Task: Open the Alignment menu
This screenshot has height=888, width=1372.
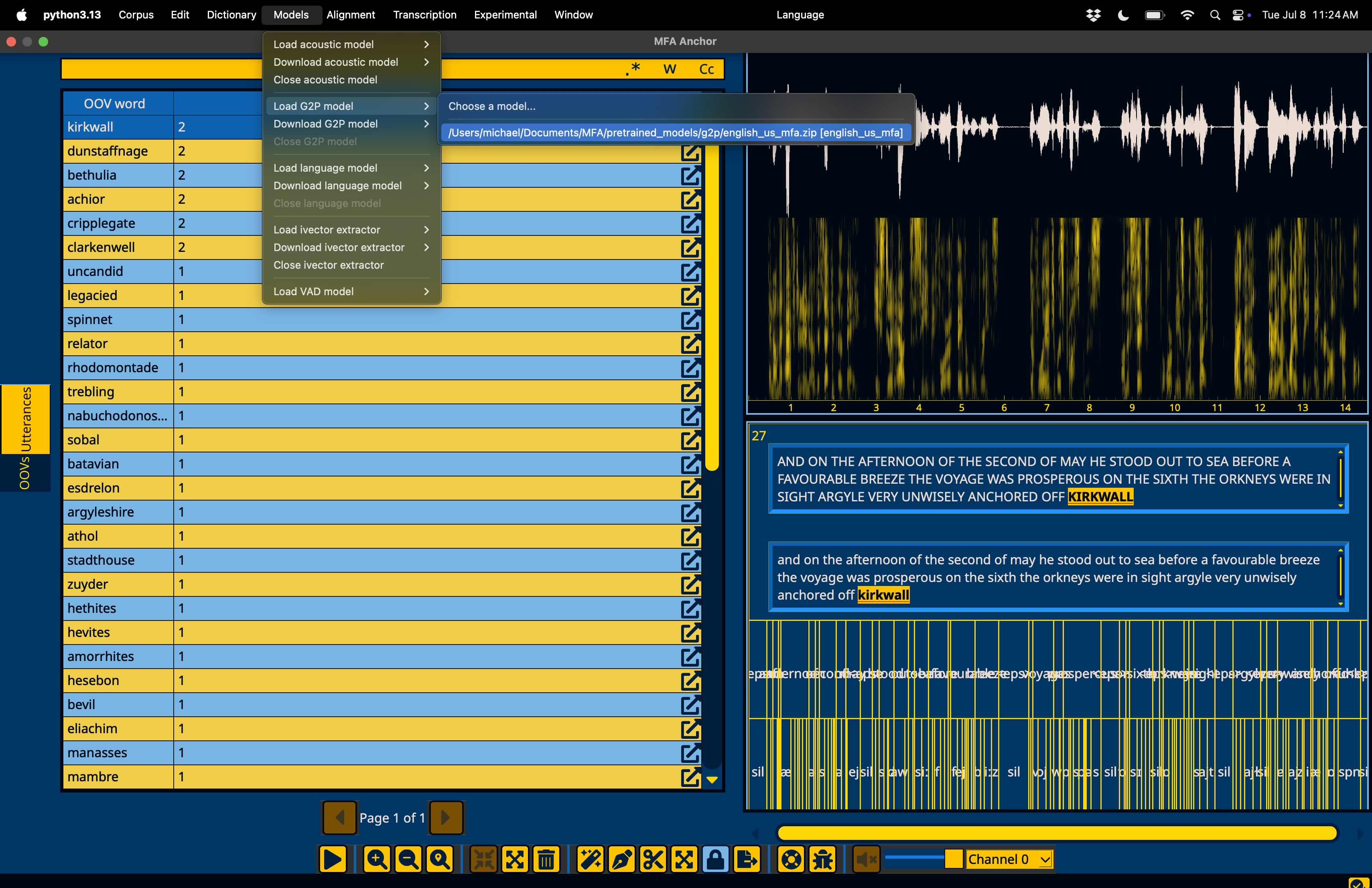Action: tap(351, 15)
